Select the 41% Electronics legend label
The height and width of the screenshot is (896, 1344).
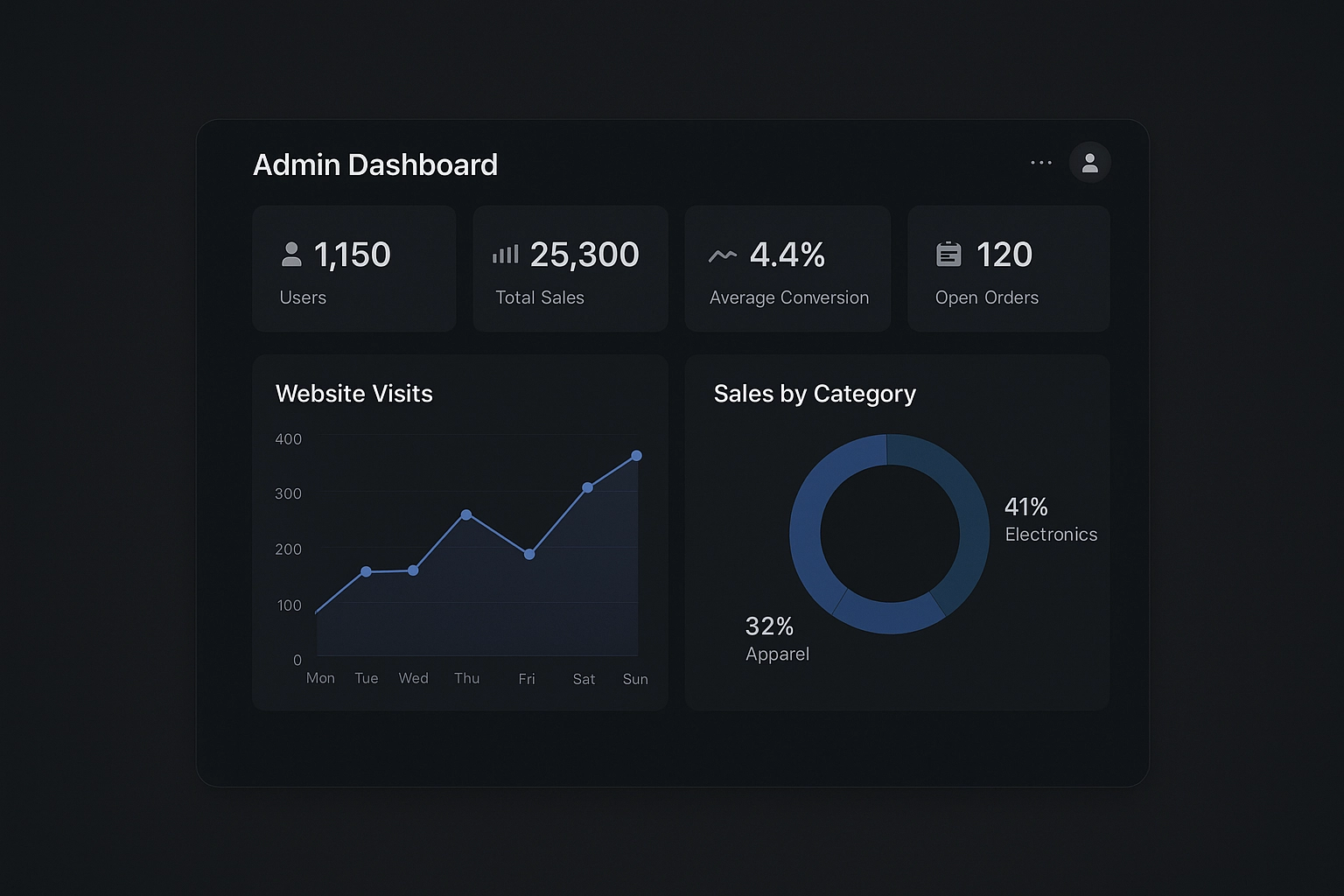click(1050, 520)
